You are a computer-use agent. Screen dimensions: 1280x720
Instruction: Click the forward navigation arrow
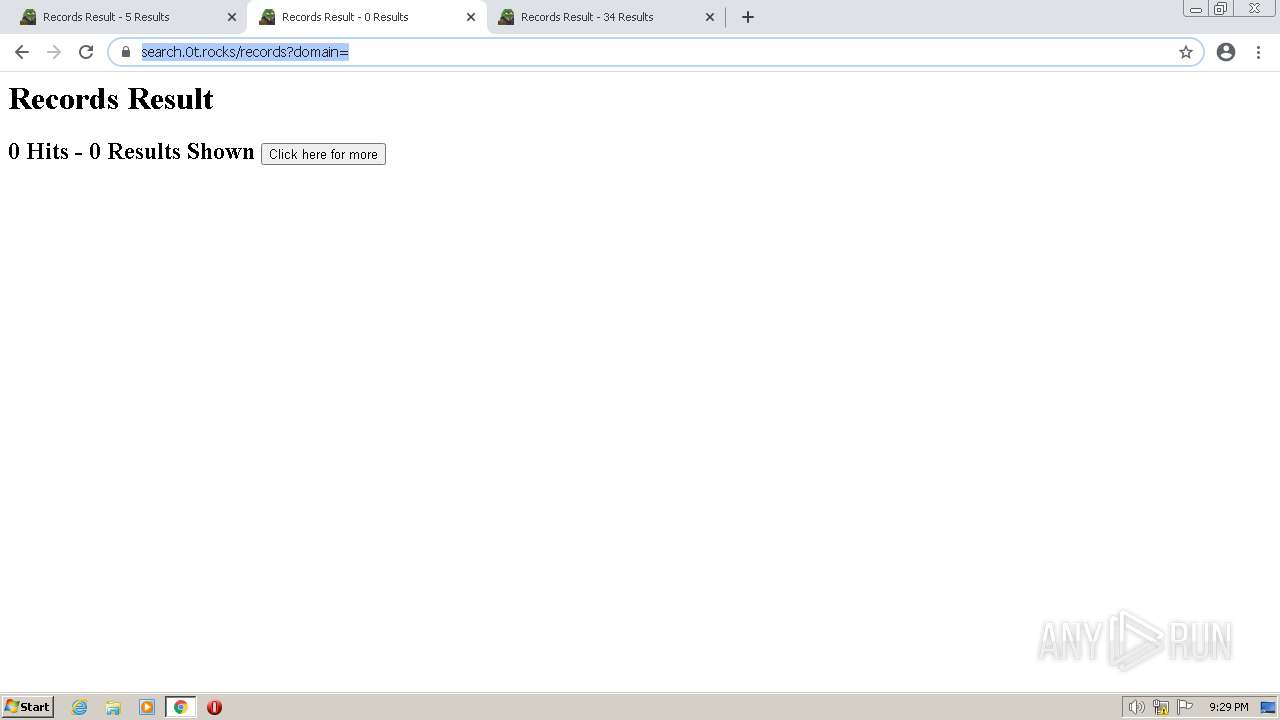[x=54, y=52]
